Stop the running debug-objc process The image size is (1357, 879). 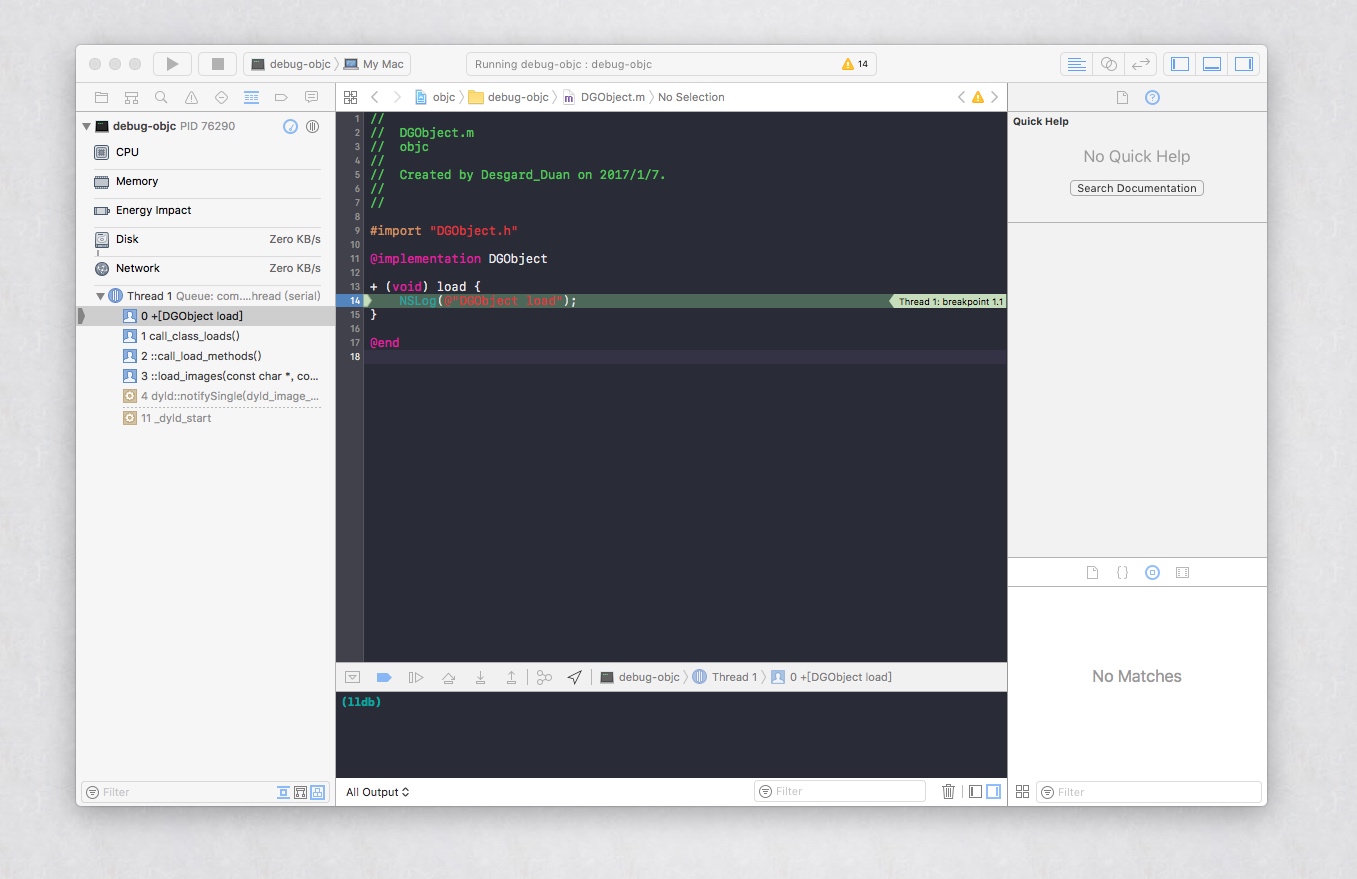(x=217, y=64)
